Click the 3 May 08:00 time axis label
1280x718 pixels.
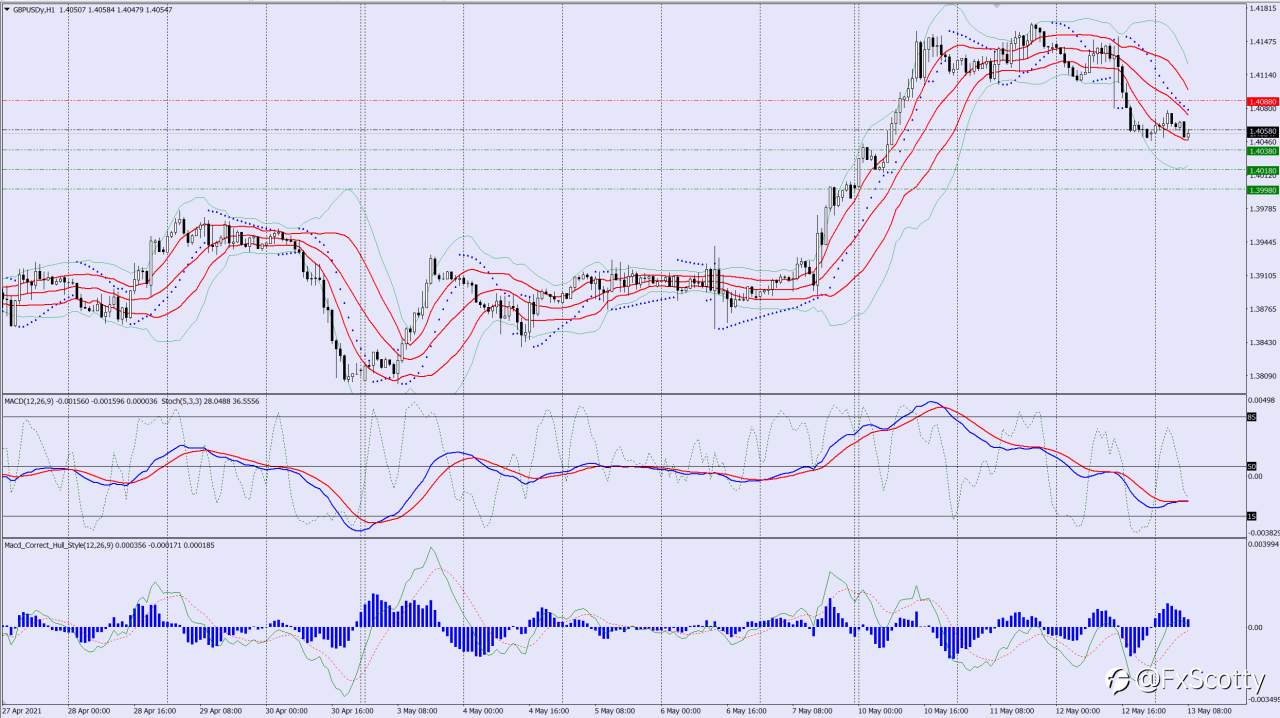pyautogui.click(x=419, y=711)
